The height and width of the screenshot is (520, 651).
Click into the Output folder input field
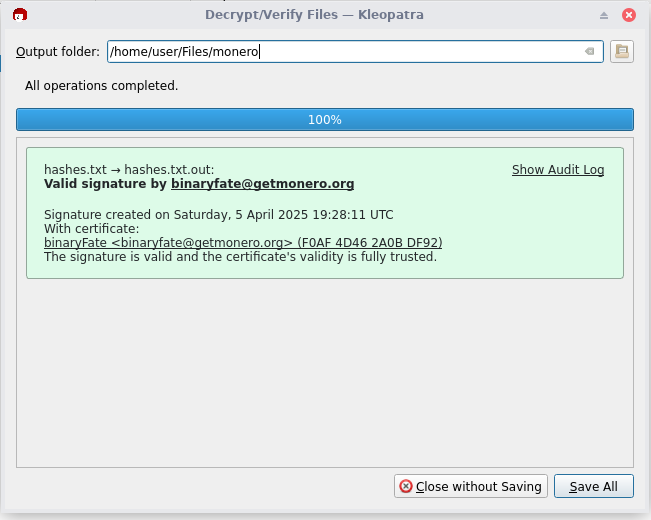(x=355, y=52)
